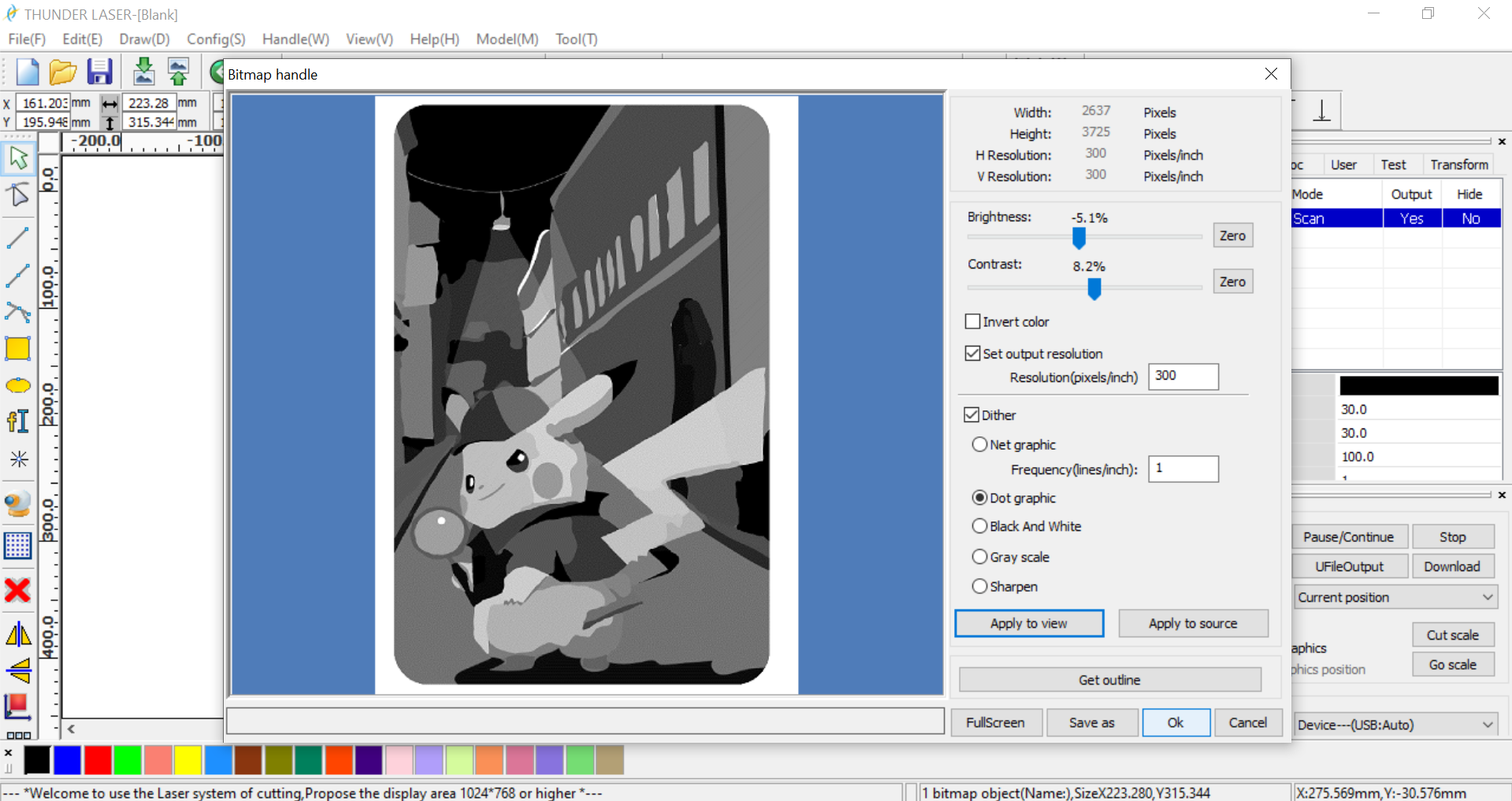Open the Config menu
Image resolution: width=1512 pixels, height=801 pixels.
[217, 39]
